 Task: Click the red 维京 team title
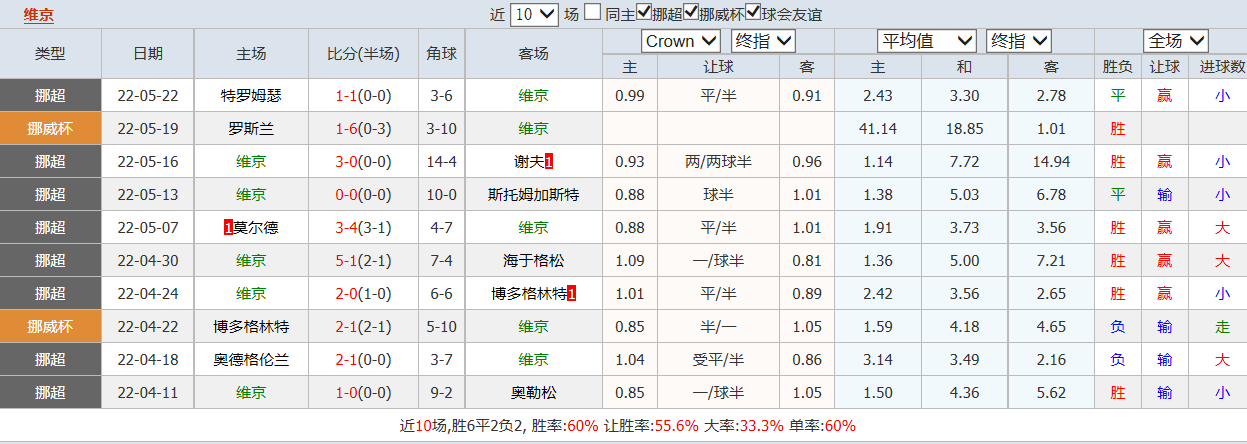click(39, 14)
